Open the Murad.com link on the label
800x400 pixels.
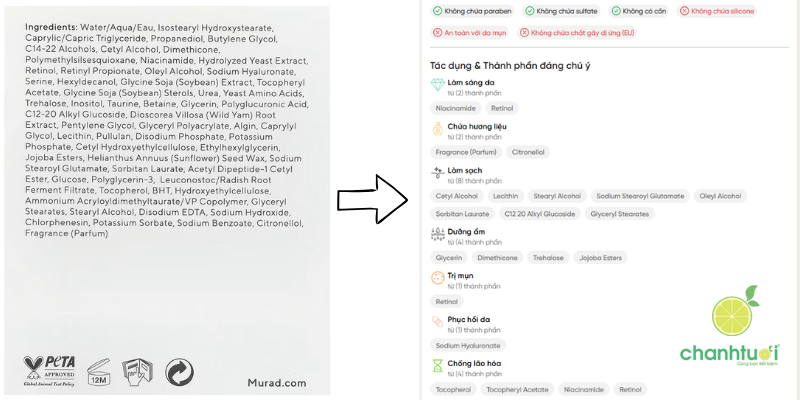[274, 382]
